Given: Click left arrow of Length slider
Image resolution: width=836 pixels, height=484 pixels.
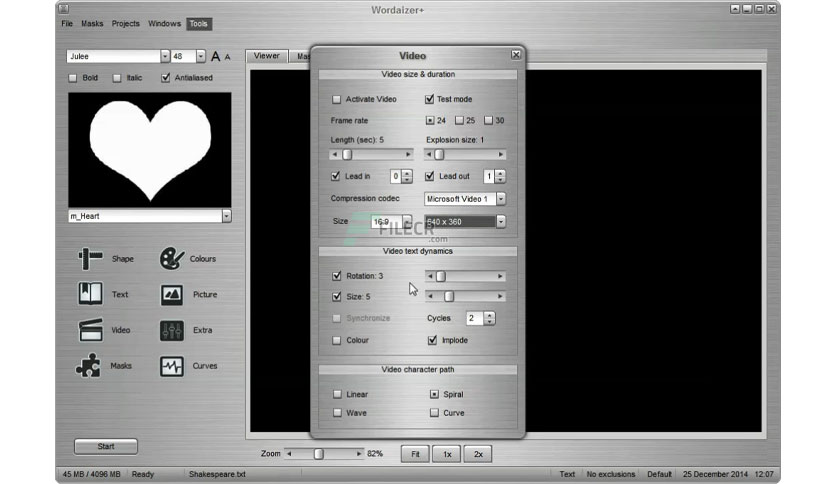Looking at the screenshot, I should (x=334, y=155).
